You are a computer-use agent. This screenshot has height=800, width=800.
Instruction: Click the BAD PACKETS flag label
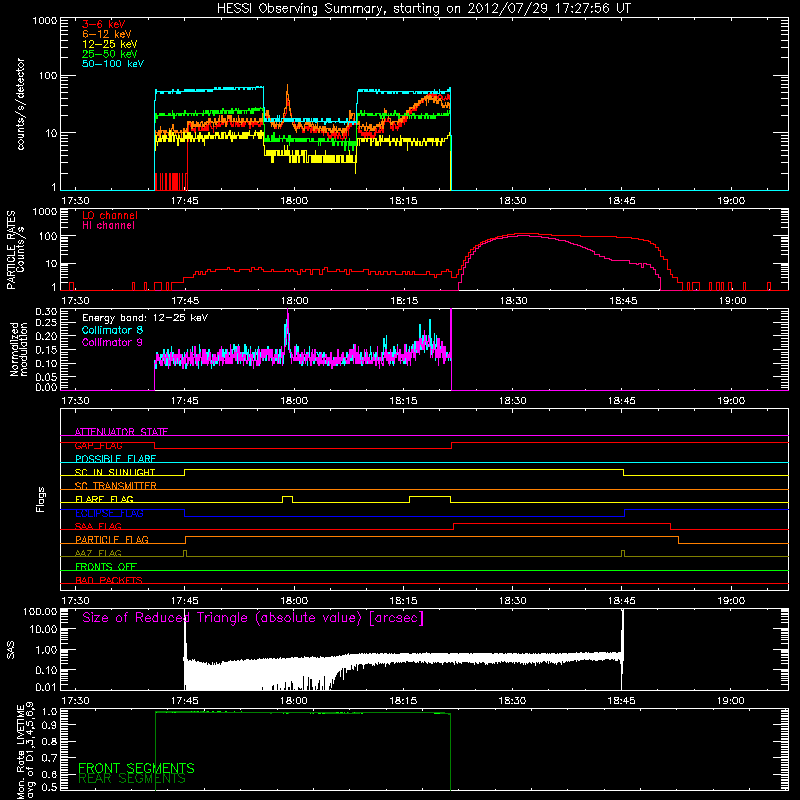point(108,580)
